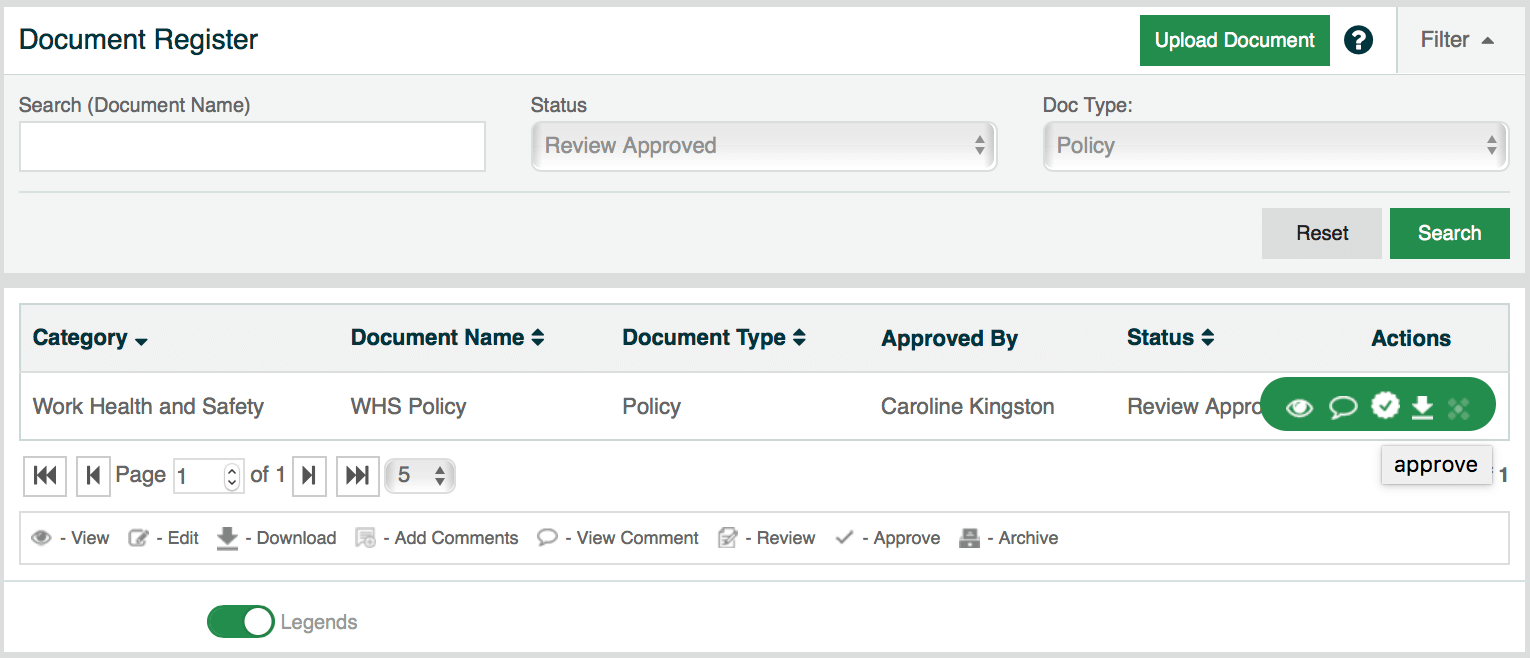Go to the first page of results

[45, 476]
